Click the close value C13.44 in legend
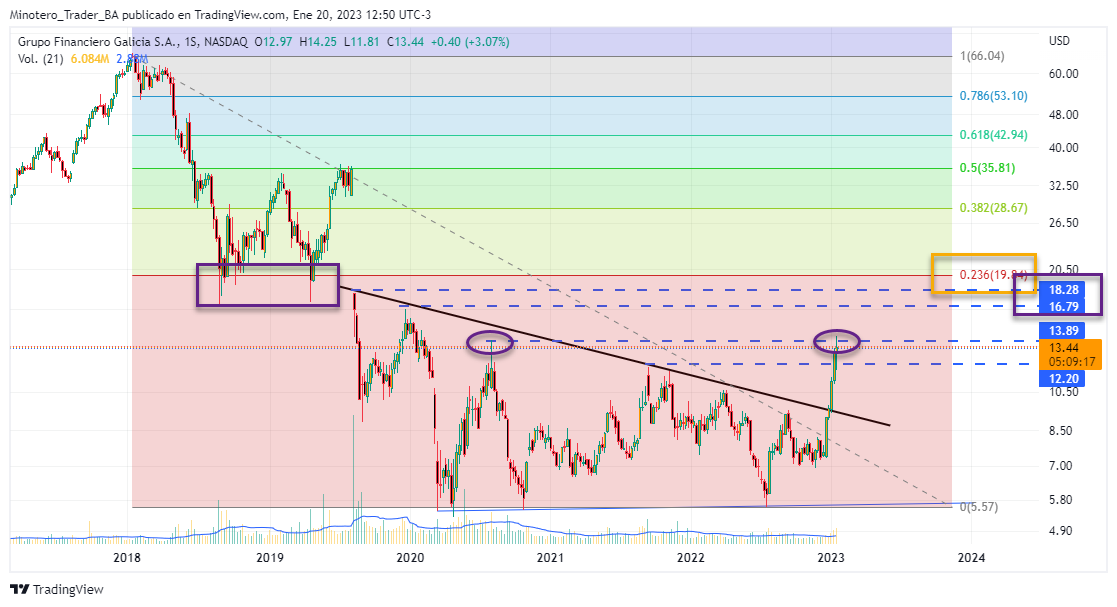The height and width of the screenshot is (607, 1117). pos(405,42)
